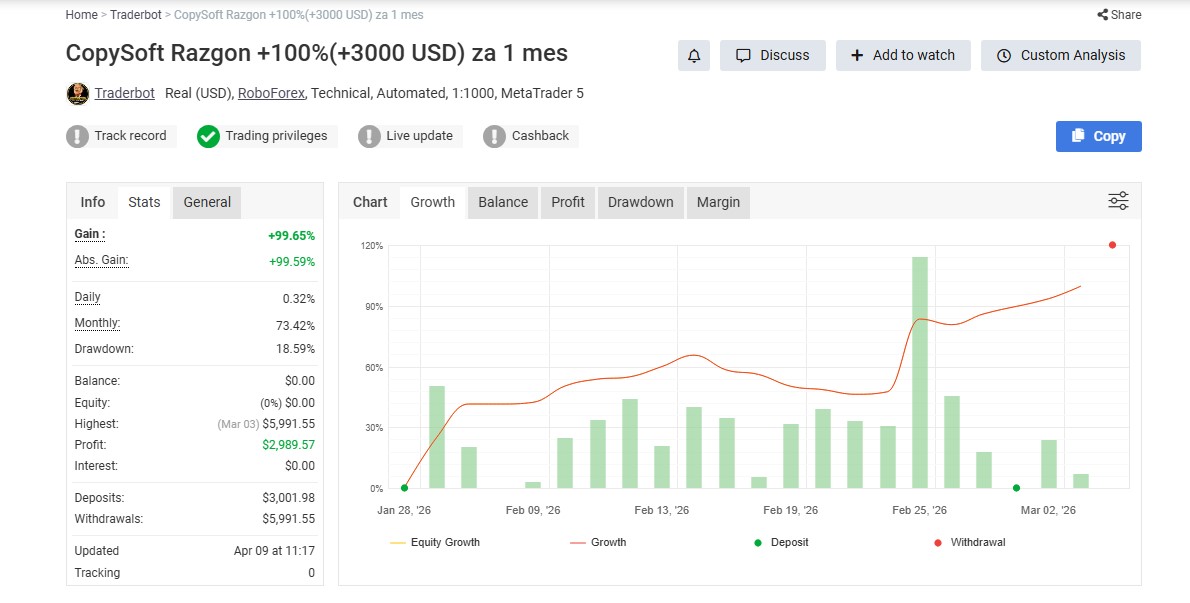
Task: Switch to the General tab
Action: pos(207,202)
